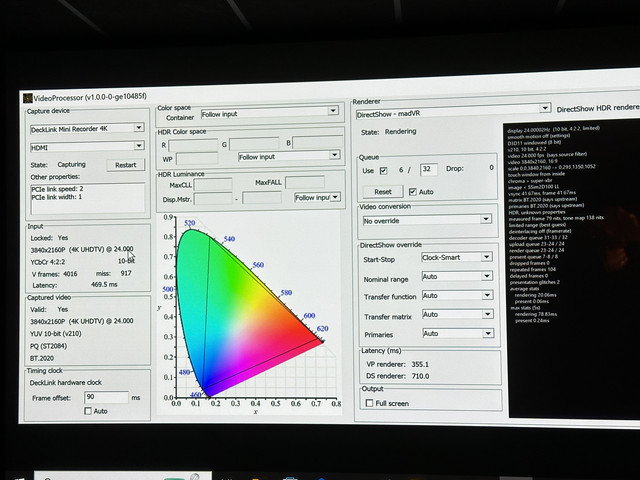Click the HDR B value field
Viewport: 640px width, 480px height.
pos(318,142)
